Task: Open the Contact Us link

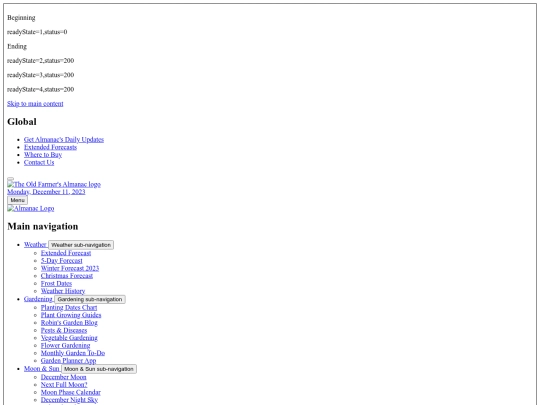Action: tap(39, 162)
